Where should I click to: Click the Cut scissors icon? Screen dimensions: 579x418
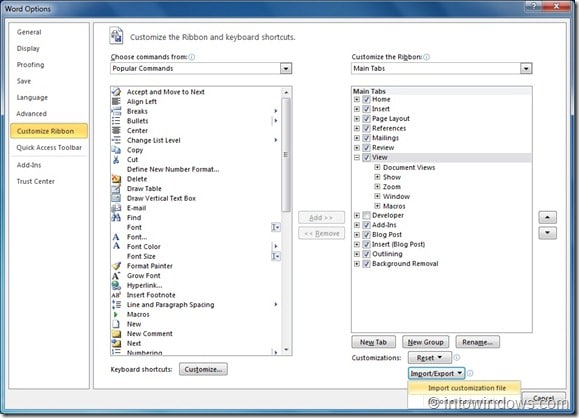click(116, 159)
